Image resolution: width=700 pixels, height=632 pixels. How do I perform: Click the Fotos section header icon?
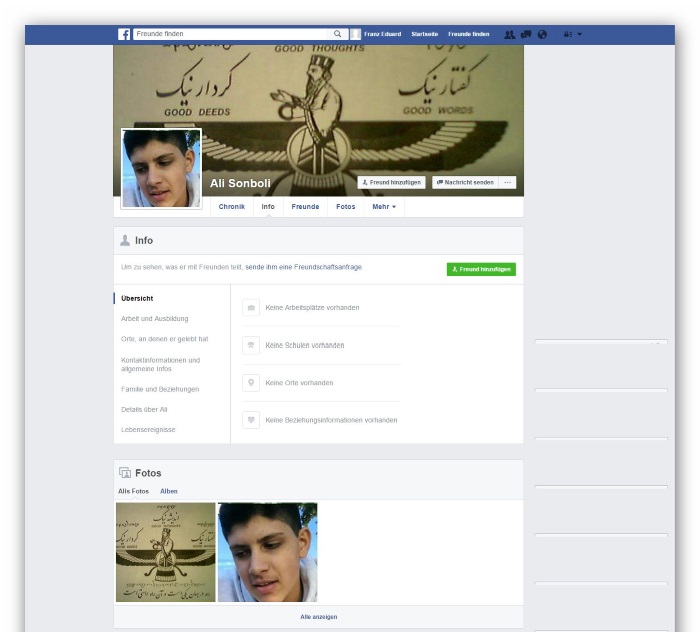125,473
